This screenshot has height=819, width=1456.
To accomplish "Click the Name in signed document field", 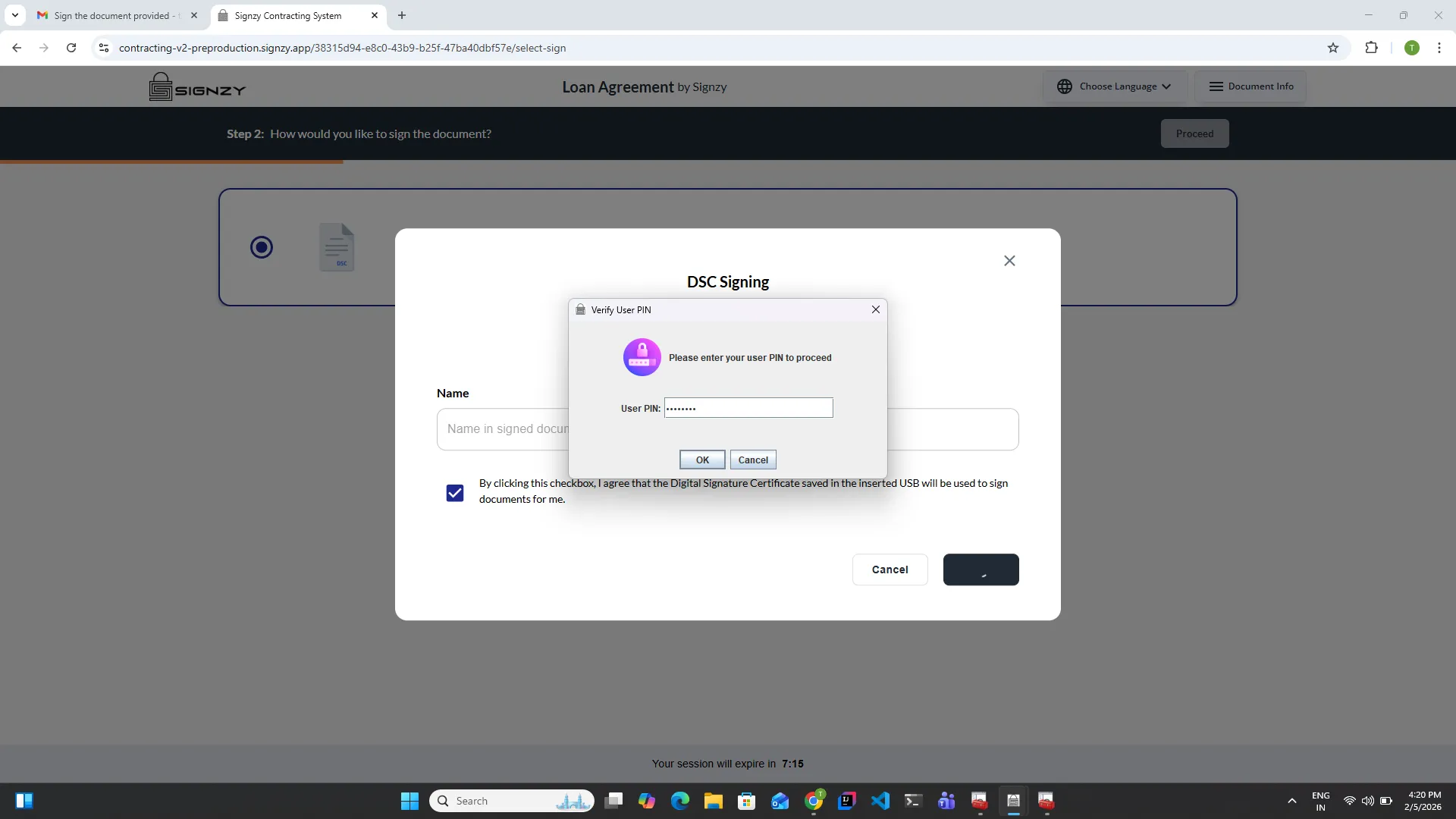I will [x=727, y=429].
